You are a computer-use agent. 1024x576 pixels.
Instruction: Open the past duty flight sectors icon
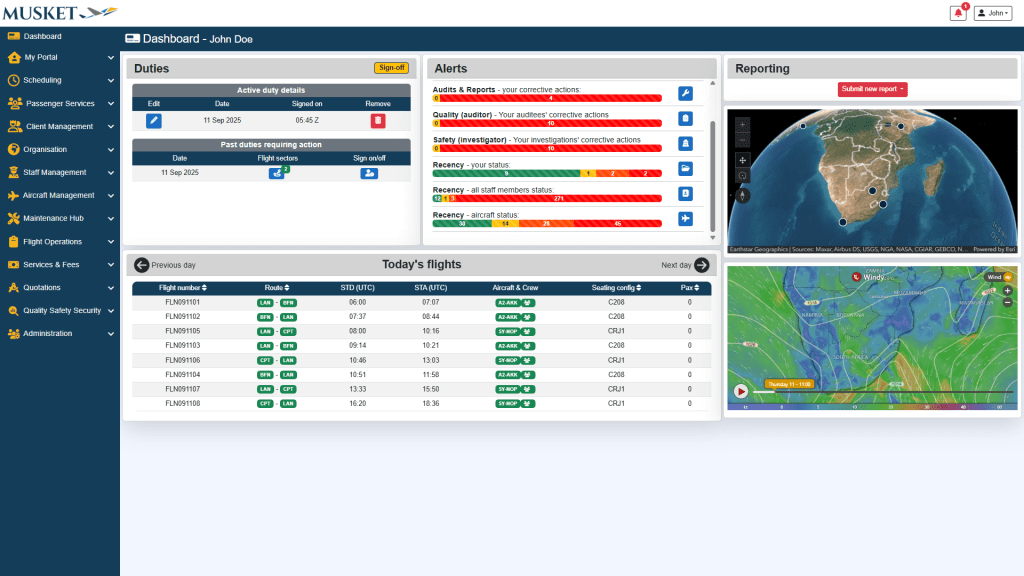(x=277, y=173)
